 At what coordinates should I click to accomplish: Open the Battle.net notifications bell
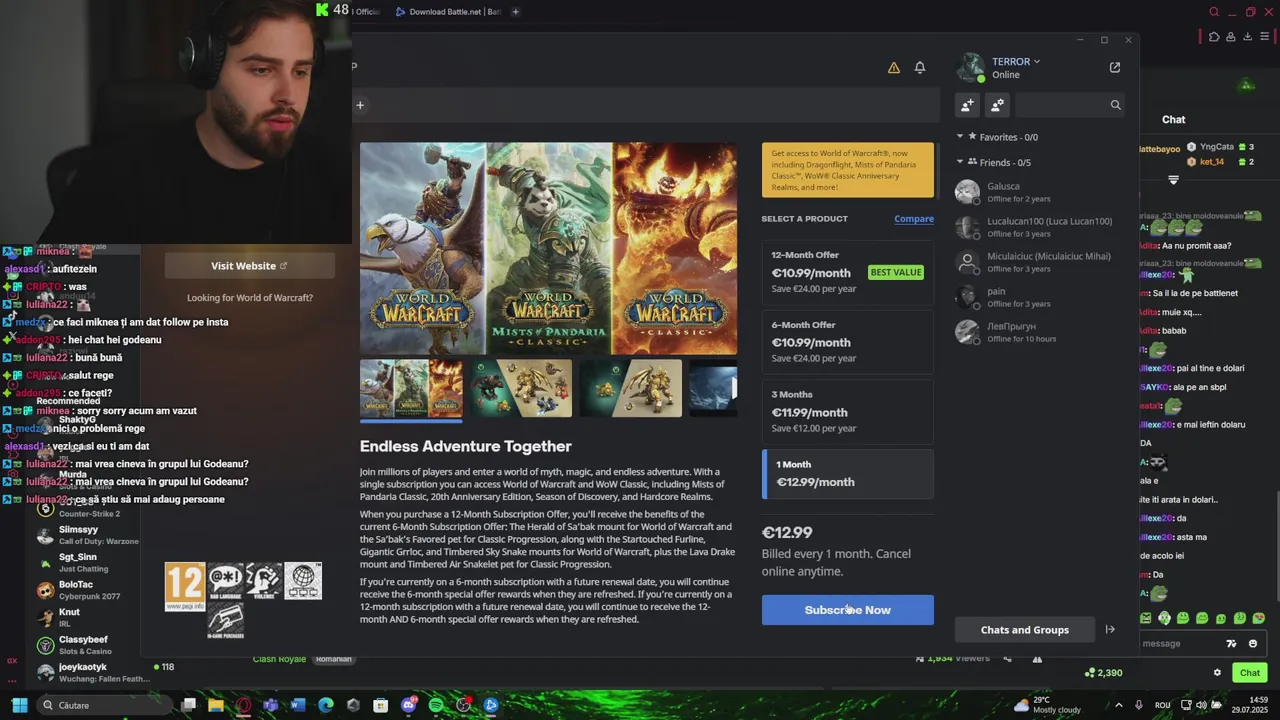coord(920,68)
